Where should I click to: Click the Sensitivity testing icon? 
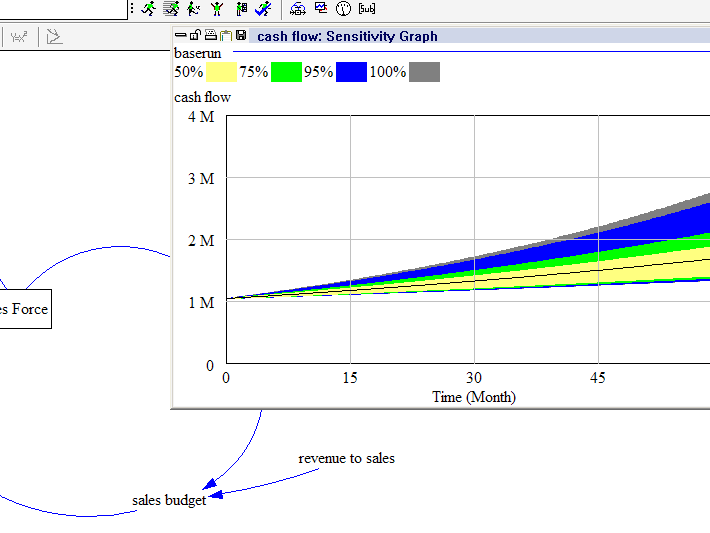[217, 9]
